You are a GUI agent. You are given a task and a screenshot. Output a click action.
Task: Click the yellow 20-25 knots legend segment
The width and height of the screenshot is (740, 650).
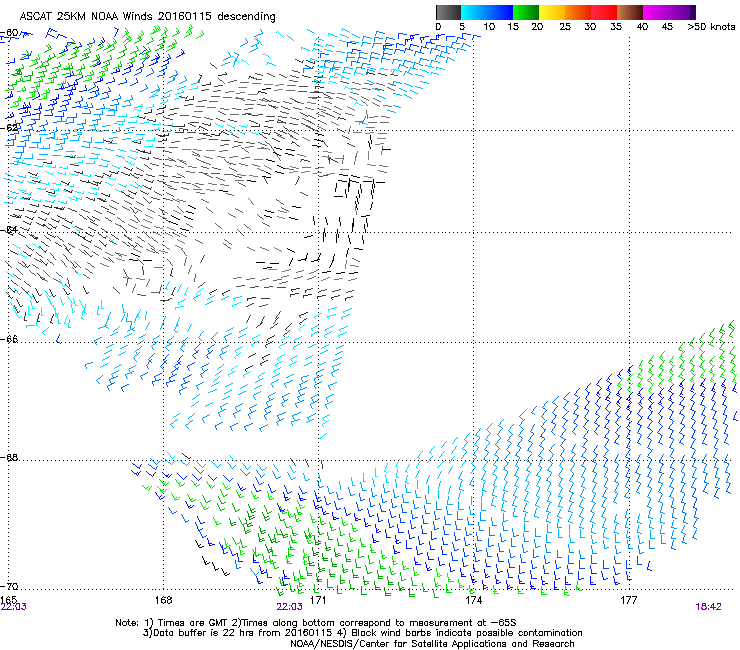coord(552,12)
